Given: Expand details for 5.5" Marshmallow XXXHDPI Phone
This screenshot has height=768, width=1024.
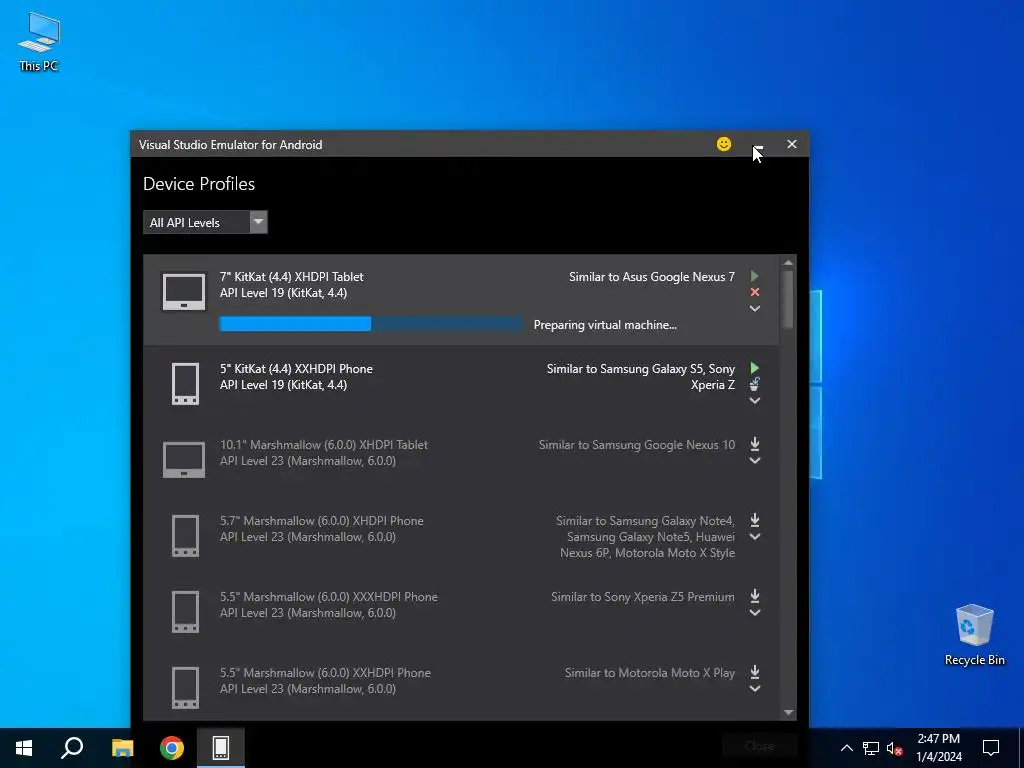Looking at the screenshot, I should click(754, 613).
